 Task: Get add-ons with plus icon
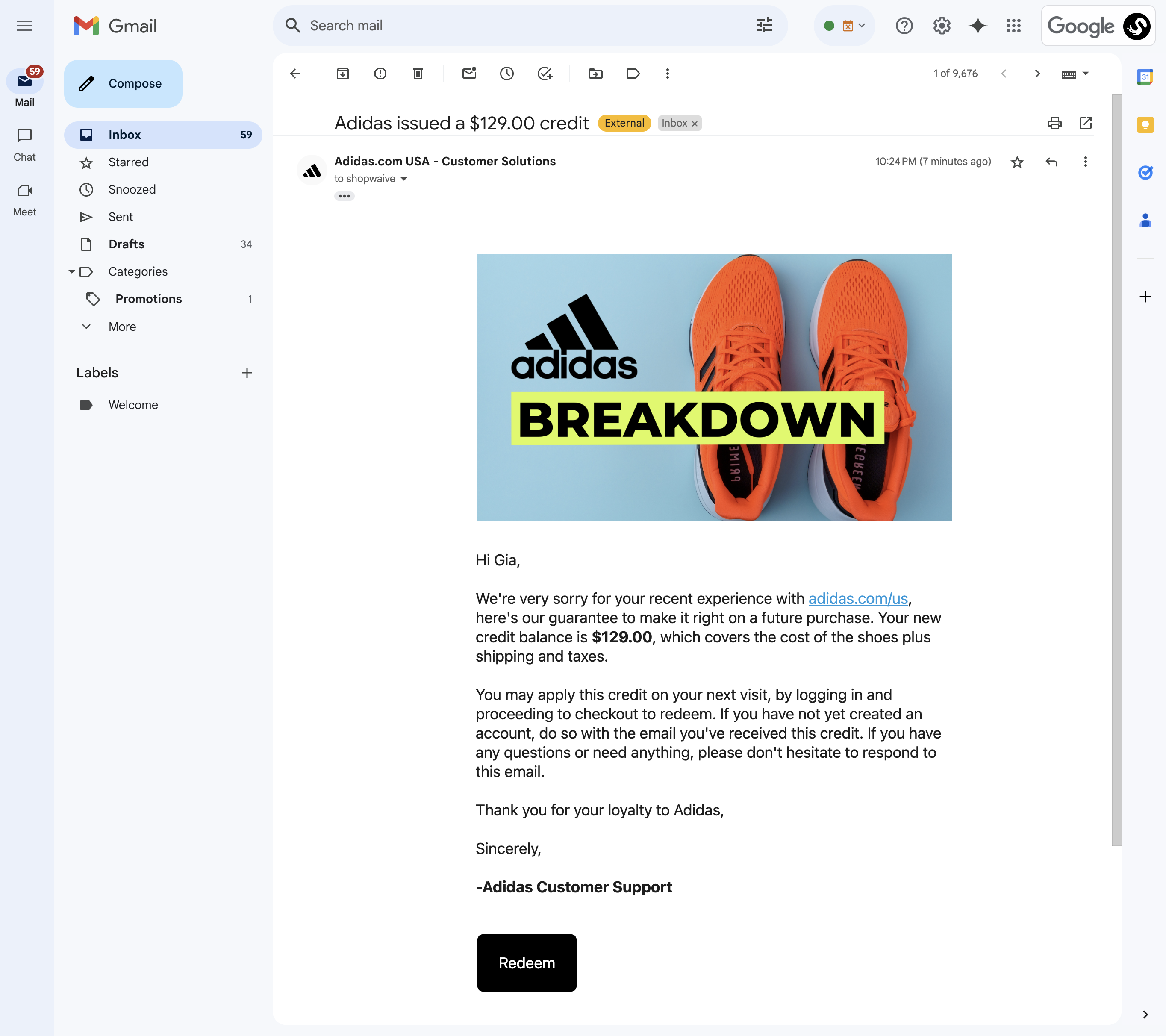pyautogui.click(x=1145, y=297)
